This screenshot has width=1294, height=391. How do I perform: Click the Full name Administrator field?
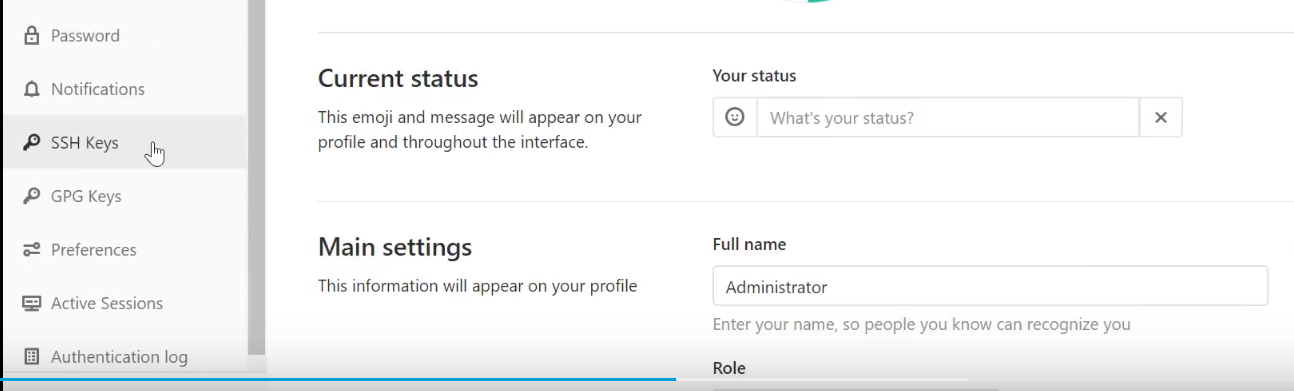click(990, 286)
